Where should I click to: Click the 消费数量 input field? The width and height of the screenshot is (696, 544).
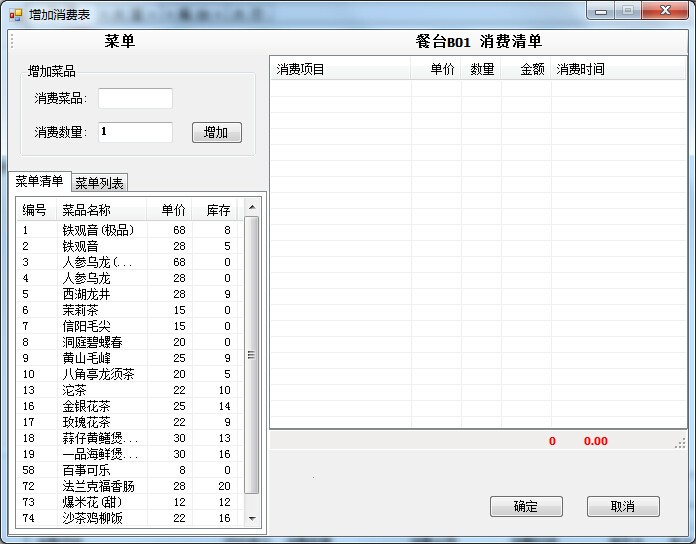coord(135,132)
